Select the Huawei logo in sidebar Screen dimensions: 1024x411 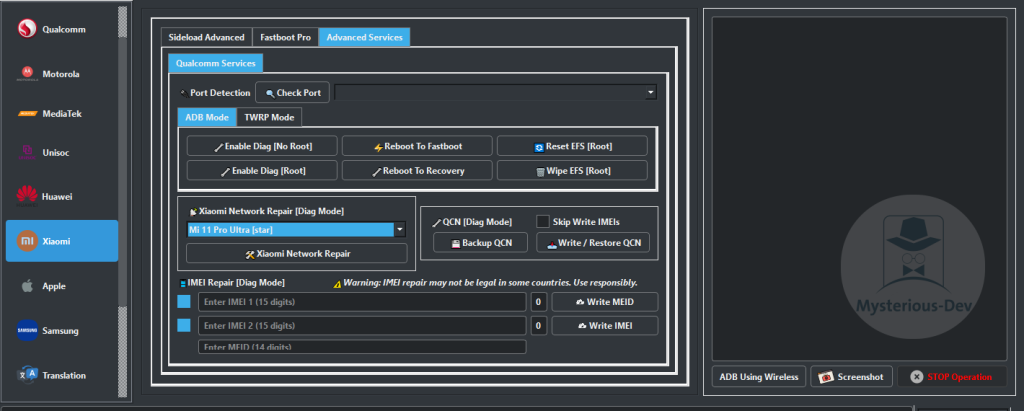tap(27, 196)
